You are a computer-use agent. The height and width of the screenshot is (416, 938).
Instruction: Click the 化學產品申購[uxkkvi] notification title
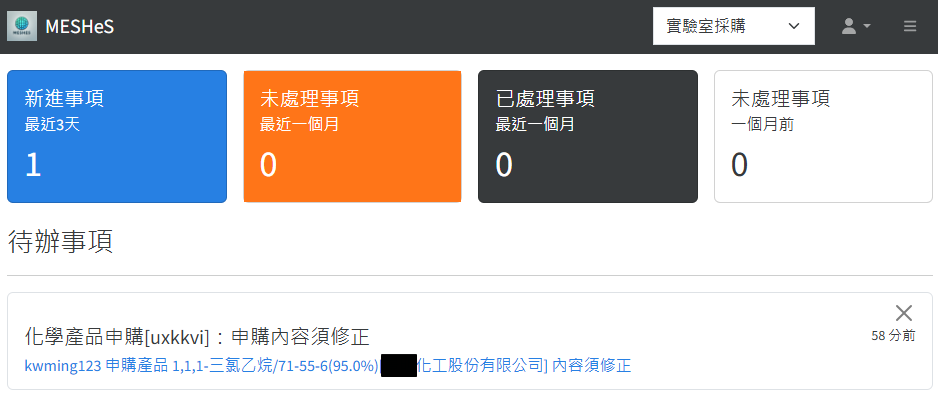[x=197, y=338]
